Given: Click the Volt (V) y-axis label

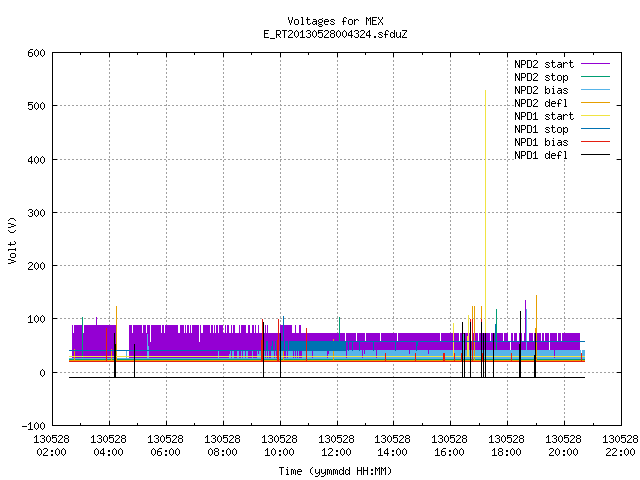Looking at the screenshot, I should [12, 240].
